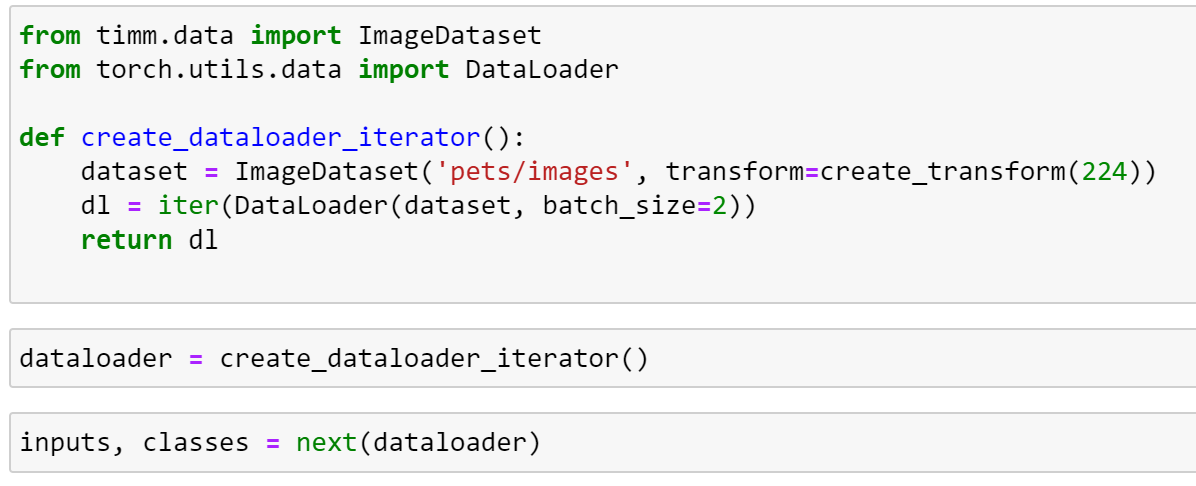Click the def keyword
The height and width of the screenshot is (486, 1196).
[43, 138]
